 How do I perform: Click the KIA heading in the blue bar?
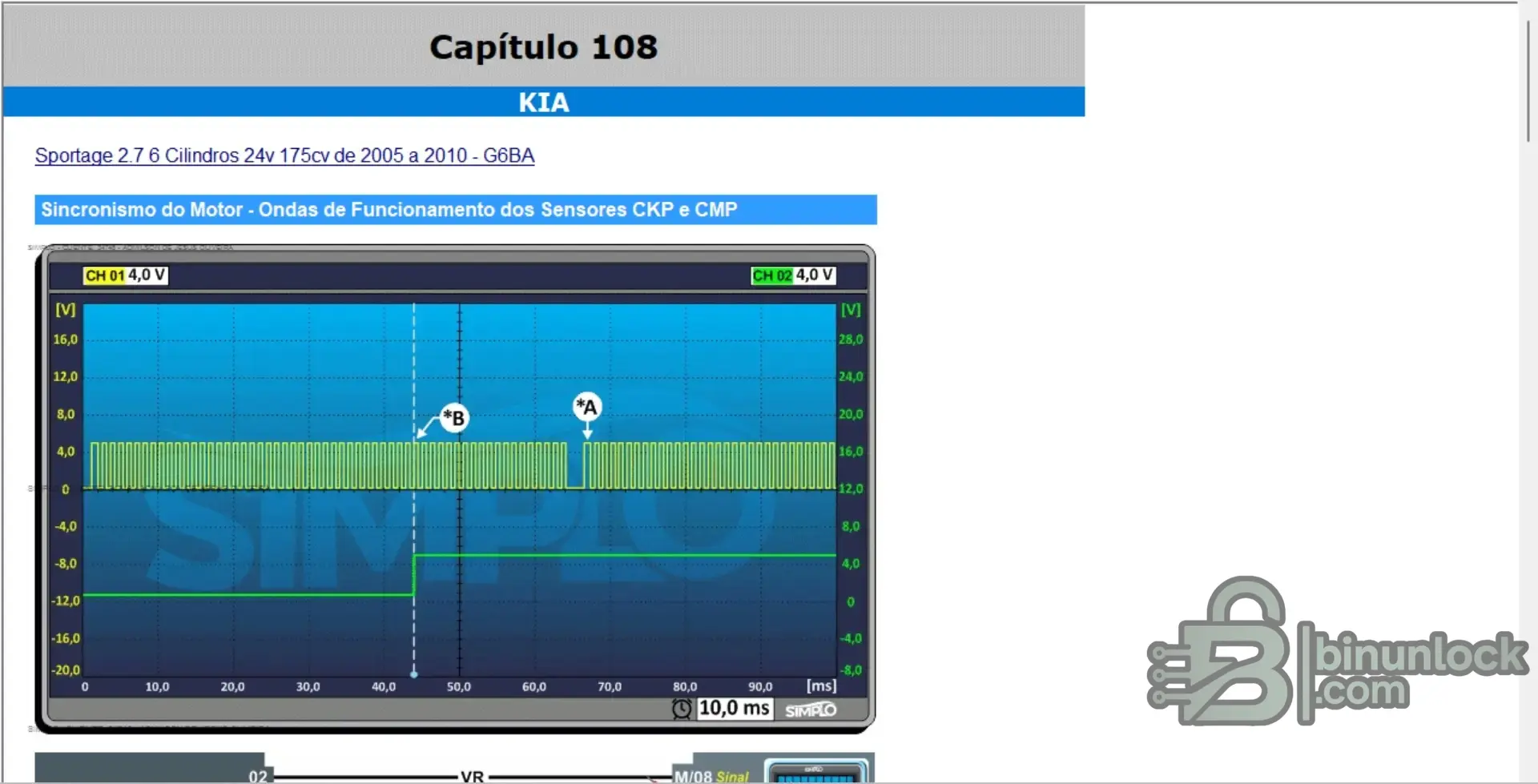click(543, 103)
